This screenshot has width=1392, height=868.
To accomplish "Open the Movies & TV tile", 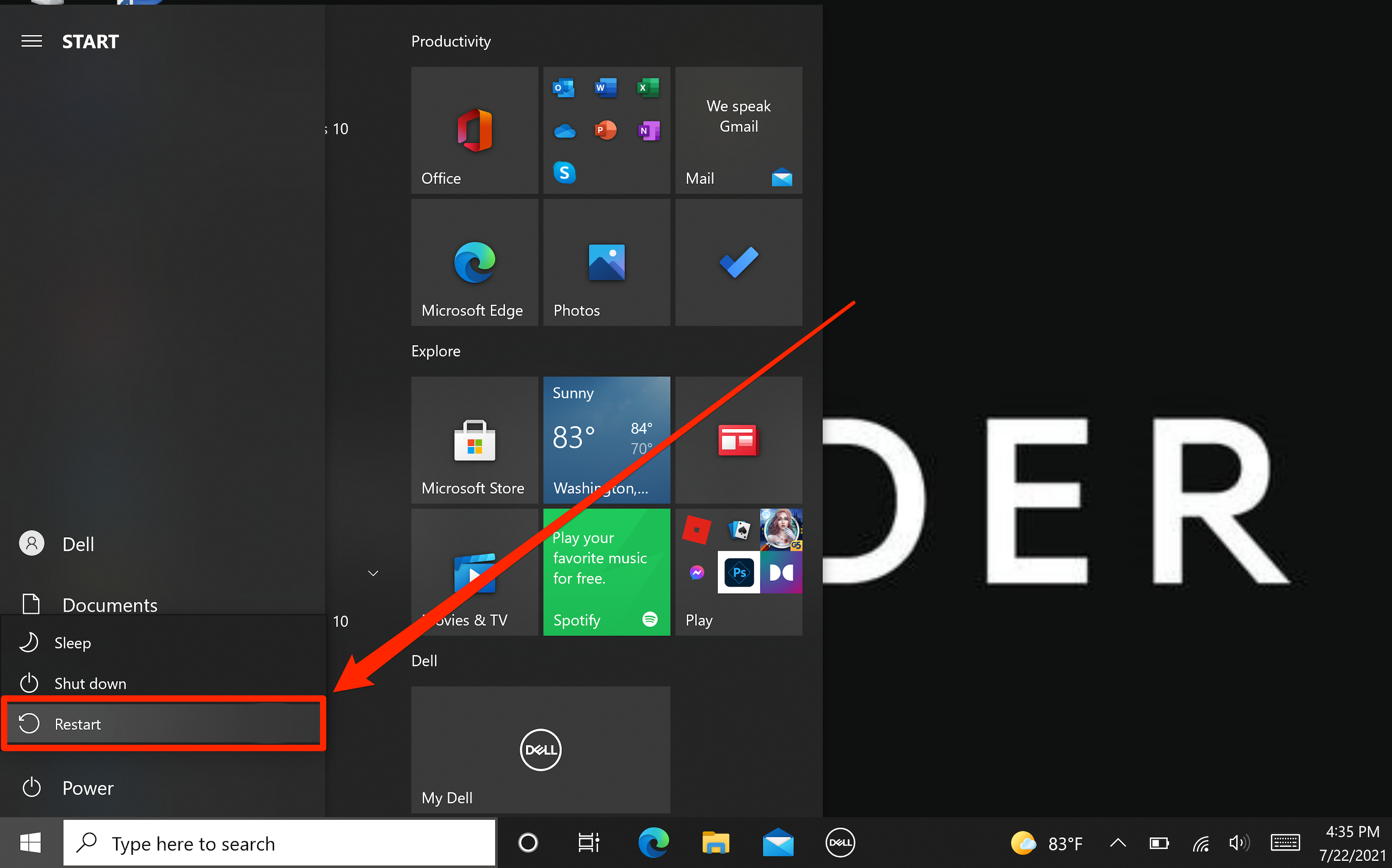I will tap(474, 572).
